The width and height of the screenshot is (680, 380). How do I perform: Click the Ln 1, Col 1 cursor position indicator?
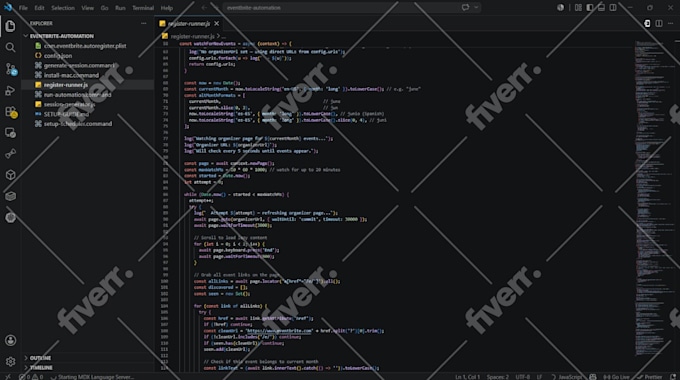coord(468,377)
